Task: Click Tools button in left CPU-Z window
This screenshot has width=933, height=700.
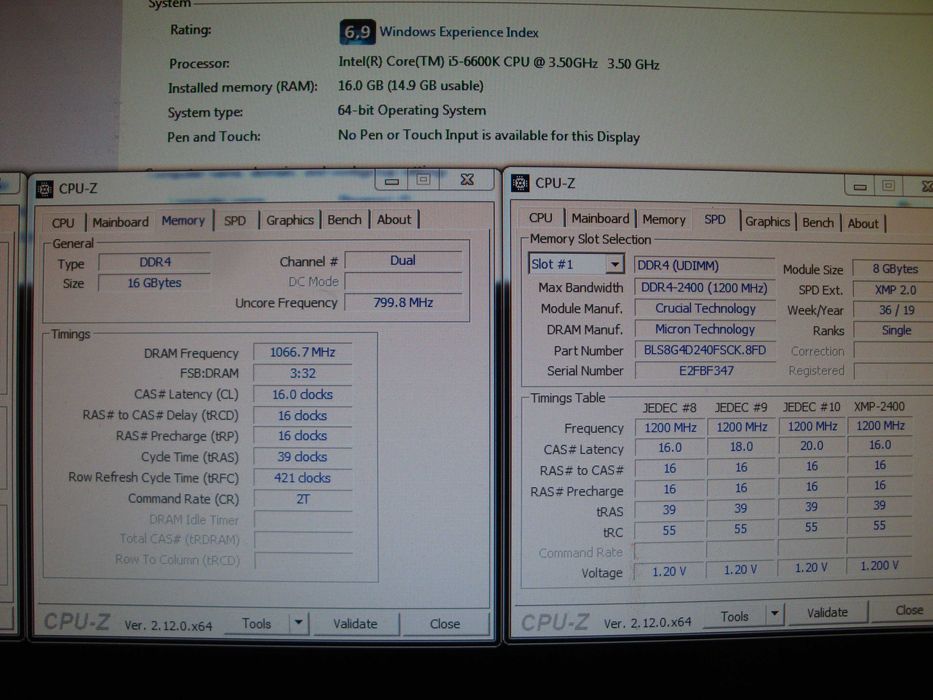Action: coord(256,623)
